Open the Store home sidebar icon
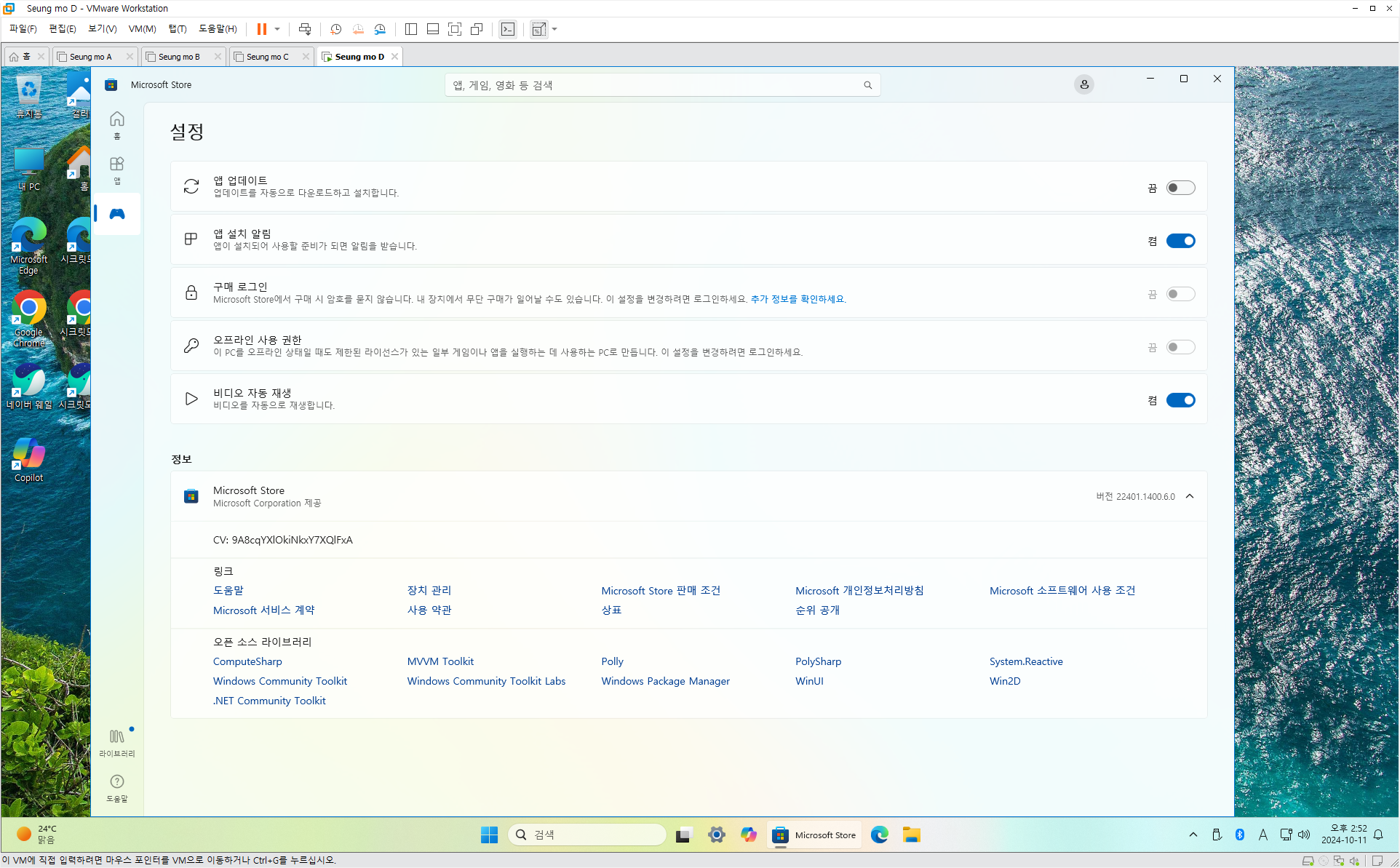1400x868 pixels. [116, 124]
